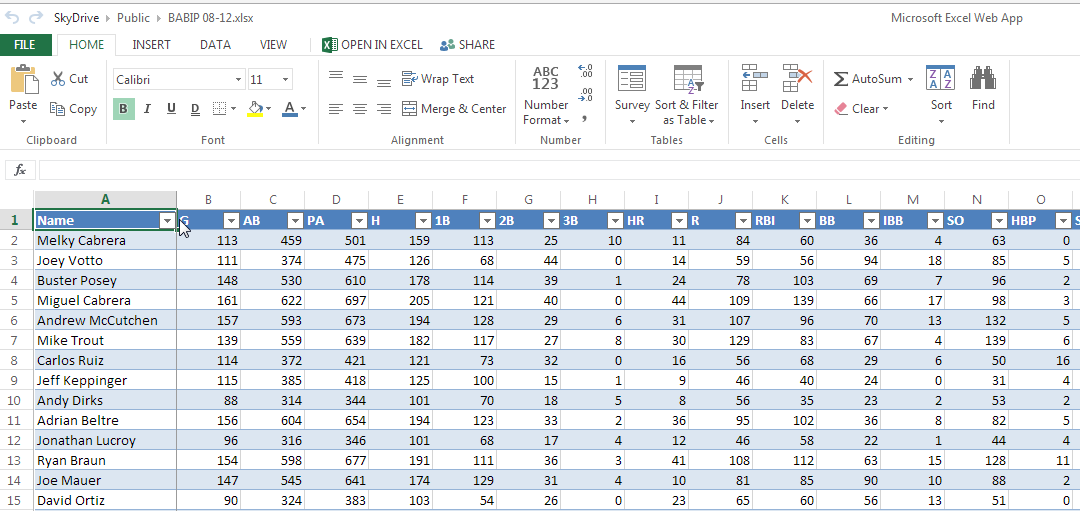1080x511 pixels.
Task: Open the Delete cells menu
Action: 798,96
